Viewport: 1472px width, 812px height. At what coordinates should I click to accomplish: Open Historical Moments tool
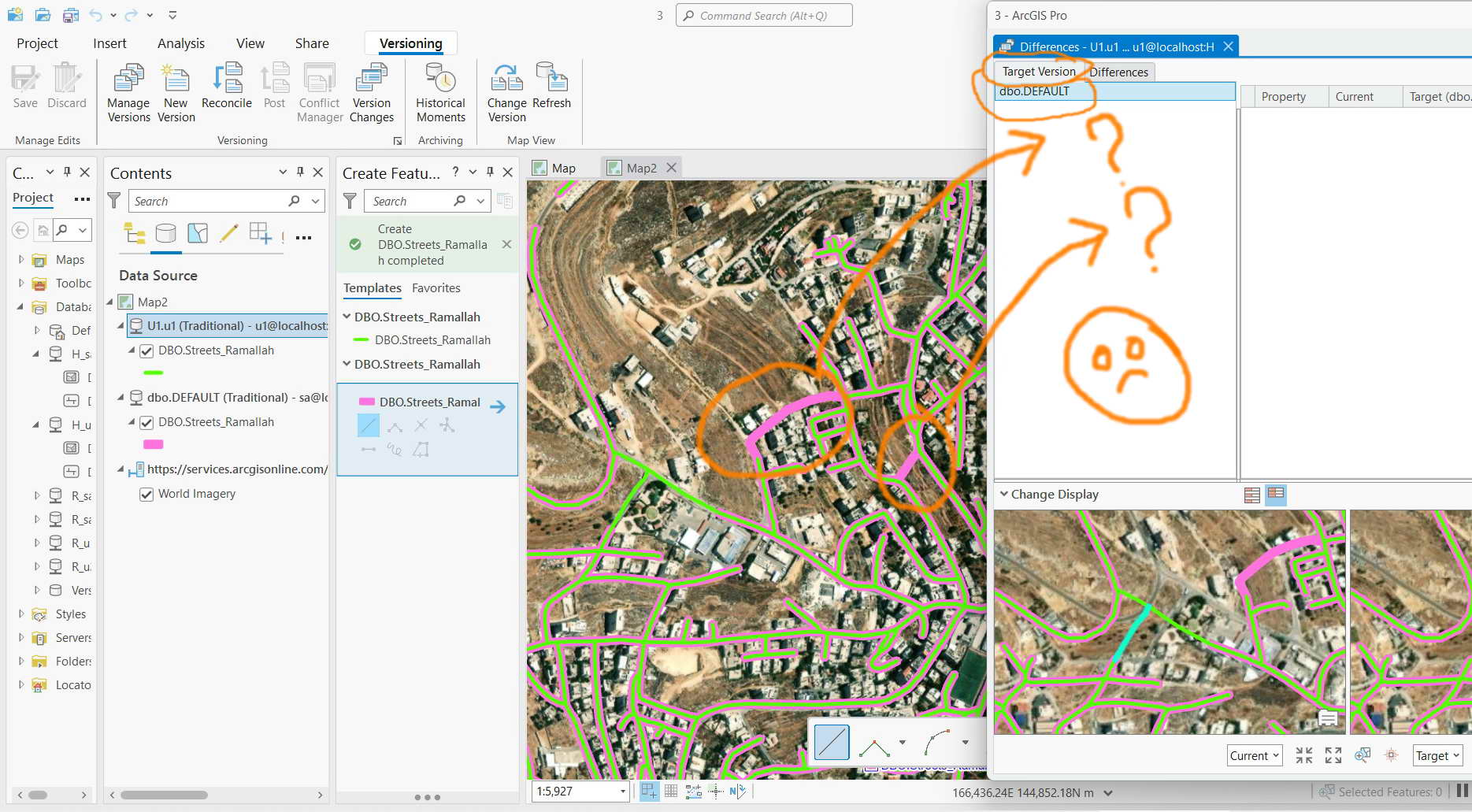click(441, 93)
